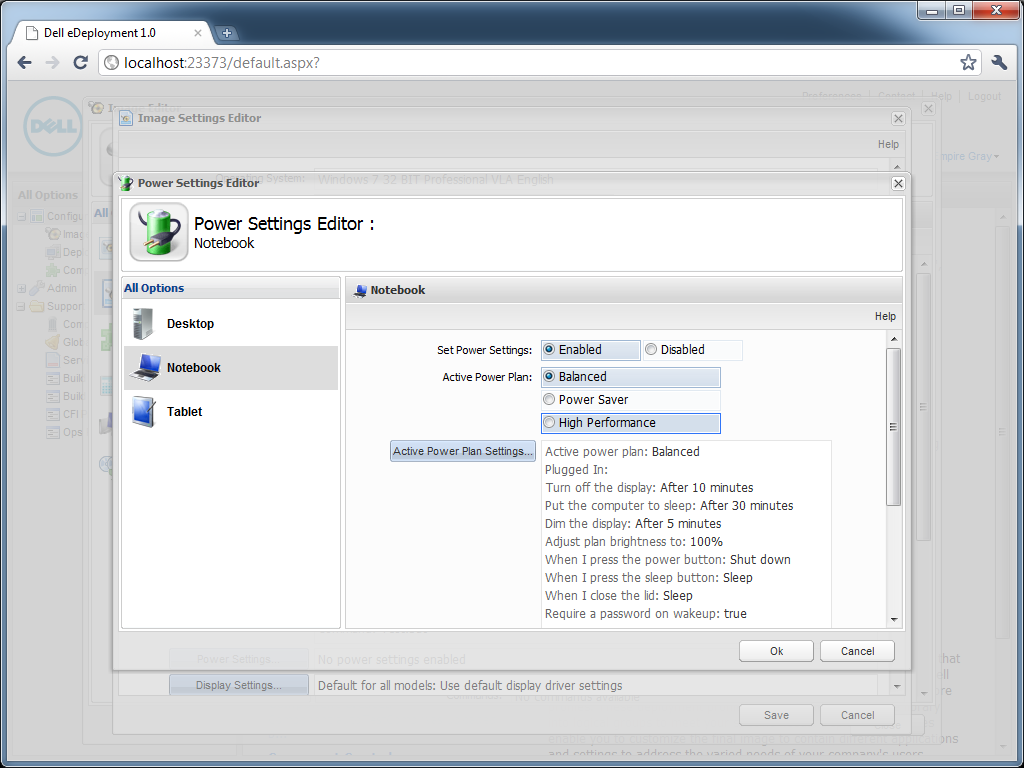Screen dimensions: 1024x768
Task: Expand the Admin node in the background tree
Action: click(22, 288)
